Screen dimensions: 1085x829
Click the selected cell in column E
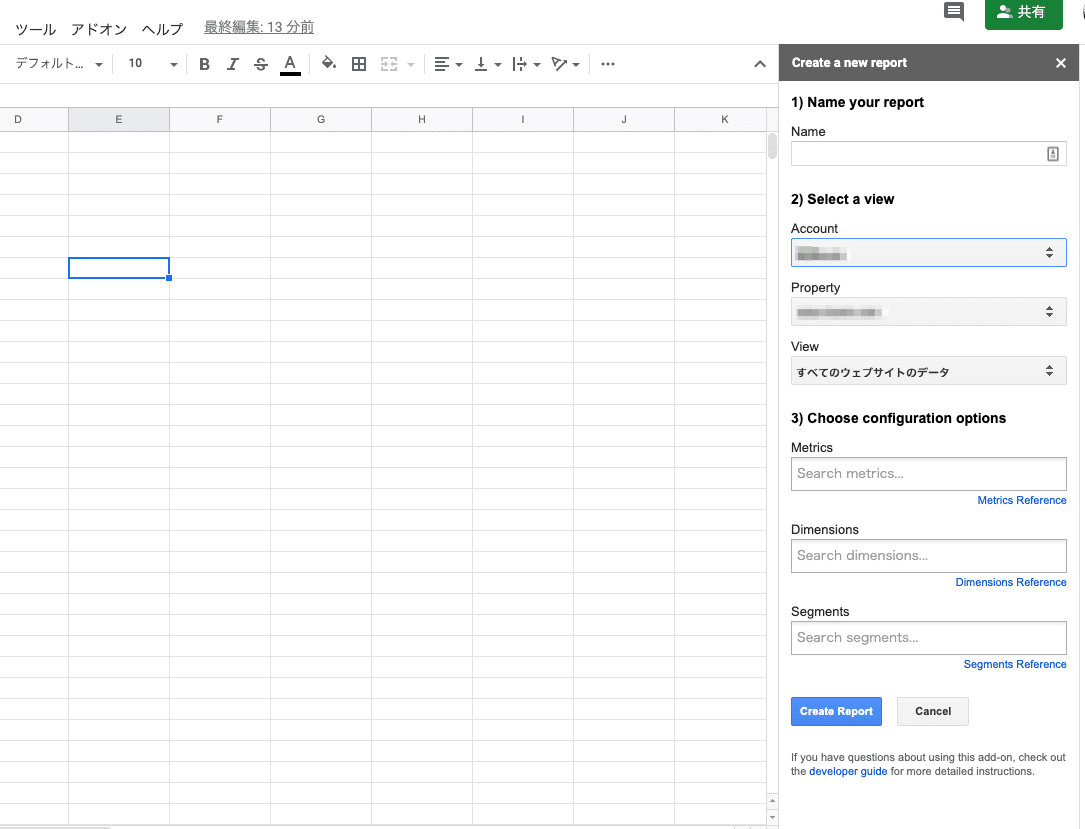tap(119, 268)
